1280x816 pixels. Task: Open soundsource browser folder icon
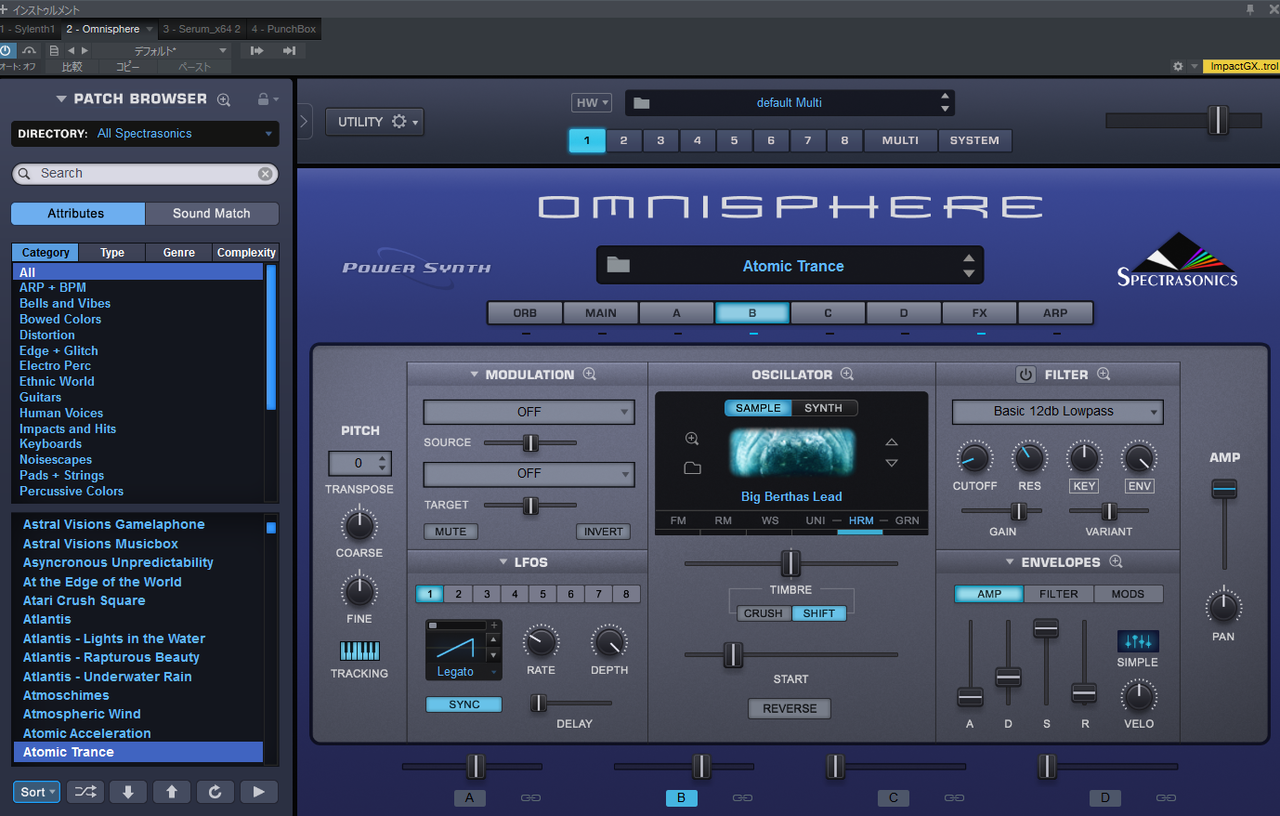[692, 468]
